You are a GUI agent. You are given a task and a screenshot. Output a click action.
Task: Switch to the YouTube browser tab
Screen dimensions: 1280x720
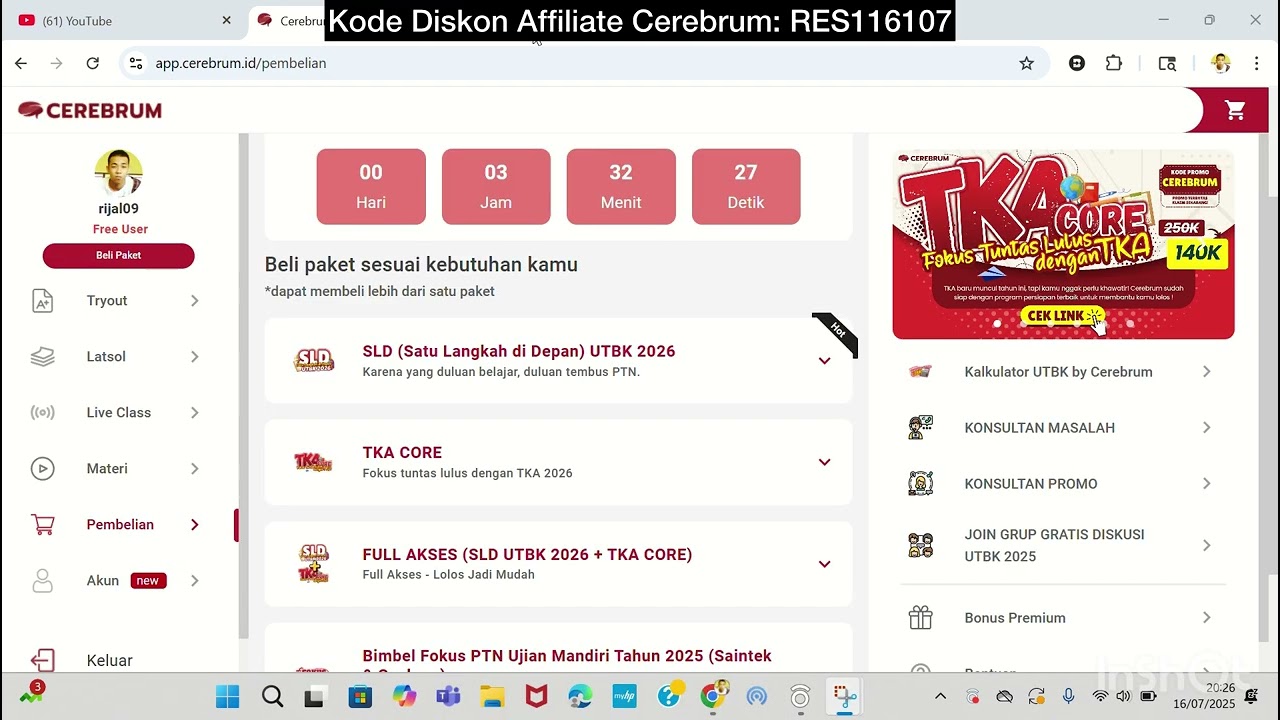click(120, 21)
